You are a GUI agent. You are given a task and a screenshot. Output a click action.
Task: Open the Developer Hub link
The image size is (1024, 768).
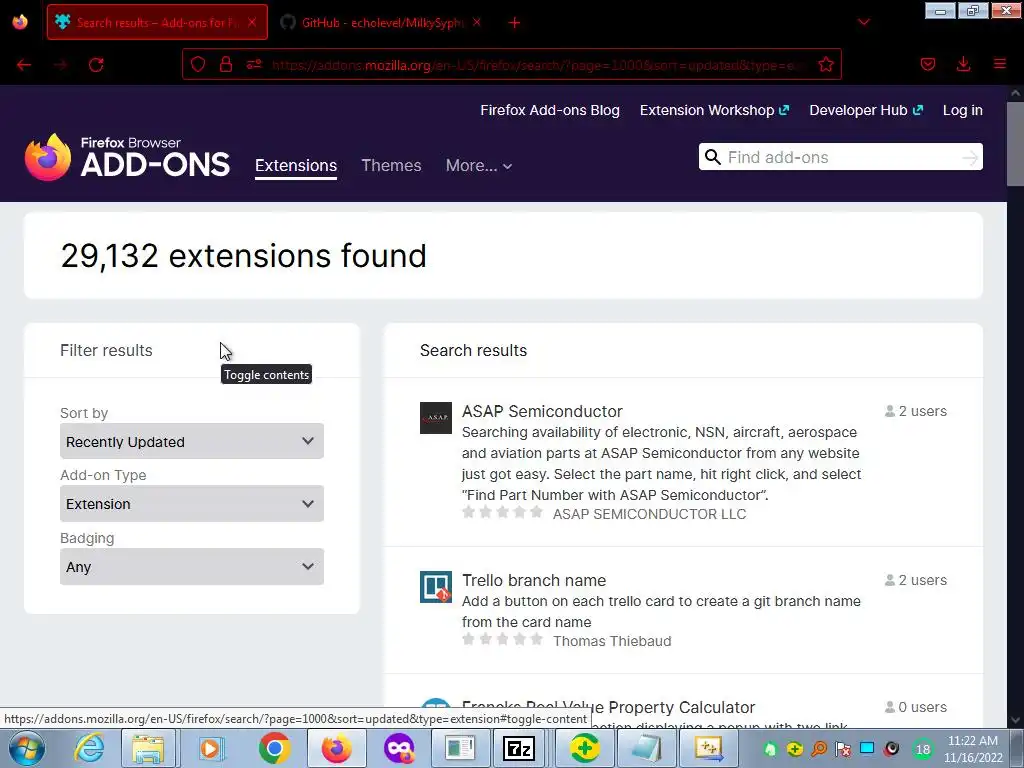pyautogui.click(x=866, y=110)
